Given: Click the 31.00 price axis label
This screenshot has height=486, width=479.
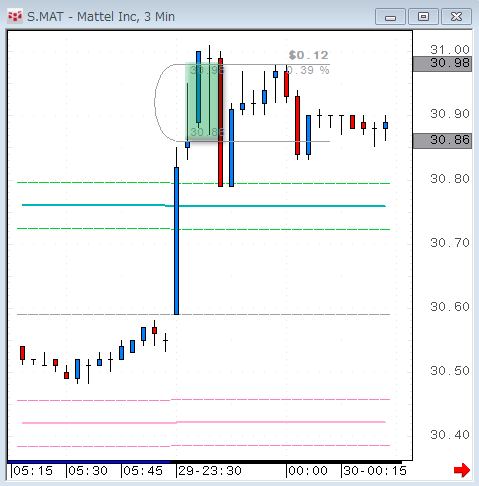Looking at the screenshot, I should 450,50.
